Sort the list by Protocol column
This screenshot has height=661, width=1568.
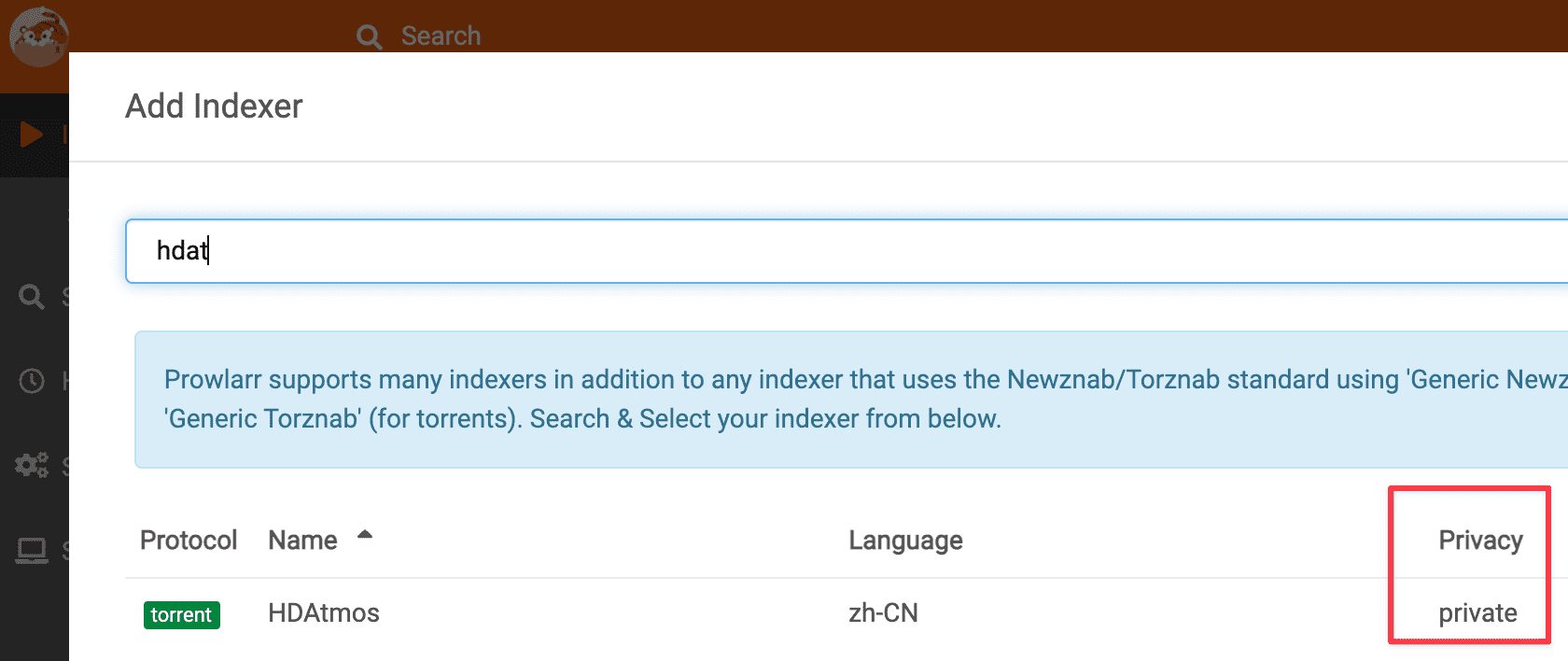(x=189, y=541)
